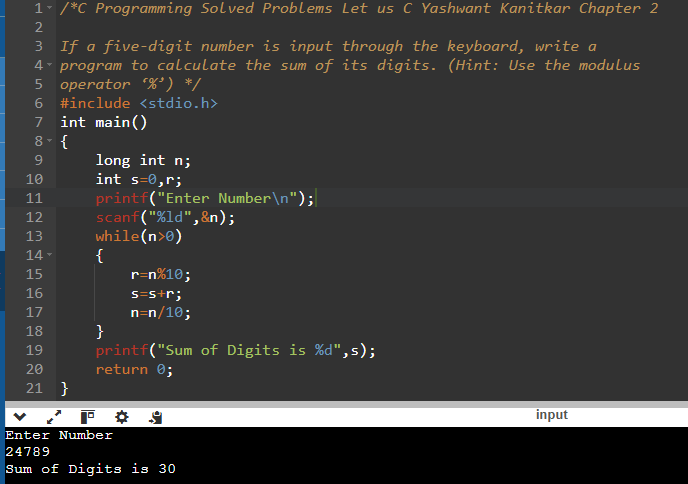Click the printf "Enter Number\n" line
688x484 pixels.
[x=205, y=198]
